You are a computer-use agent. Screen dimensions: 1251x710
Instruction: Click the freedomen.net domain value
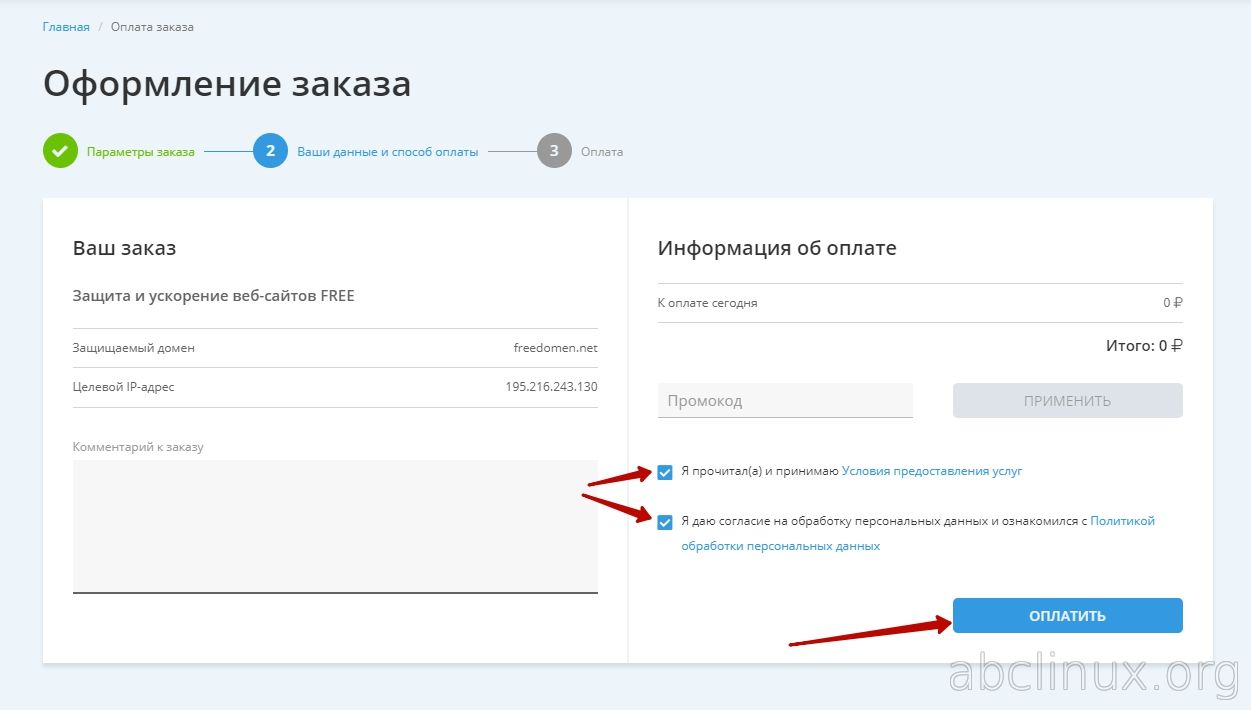(x=555, y=348)
